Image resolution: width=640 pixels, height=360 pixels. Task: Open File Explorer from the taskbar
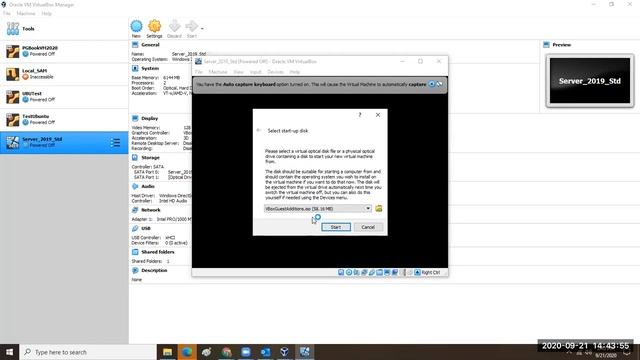click(x=167, y=352)
